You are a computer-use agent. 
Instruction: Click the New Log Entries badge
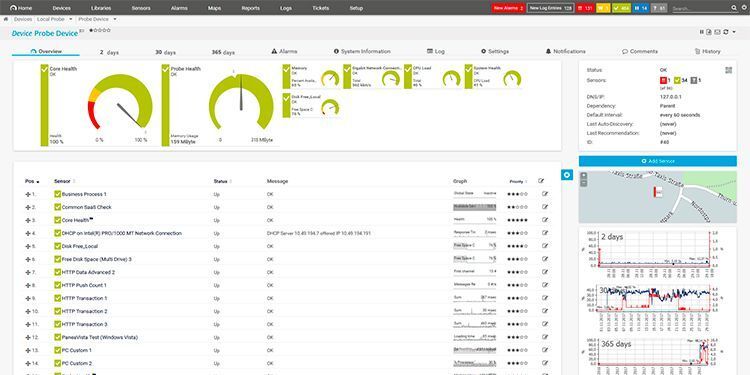coord(551,8)
